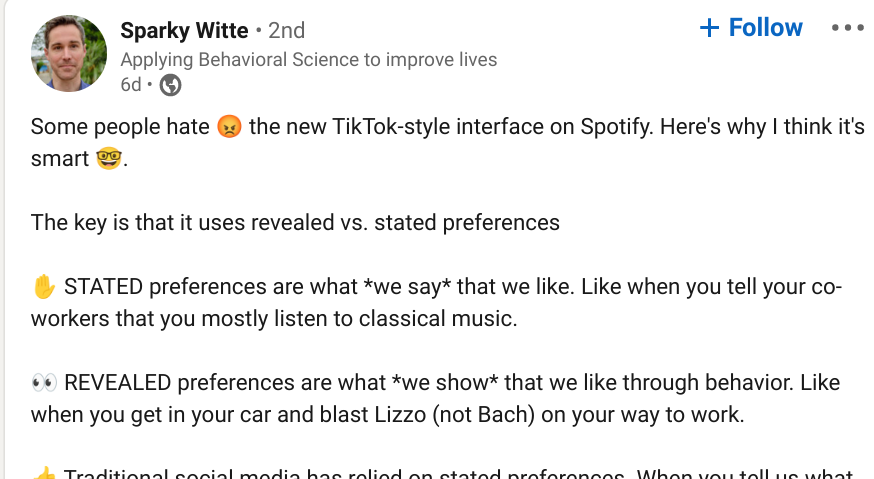Click the plus icon beside Follow

pos(709,27)
